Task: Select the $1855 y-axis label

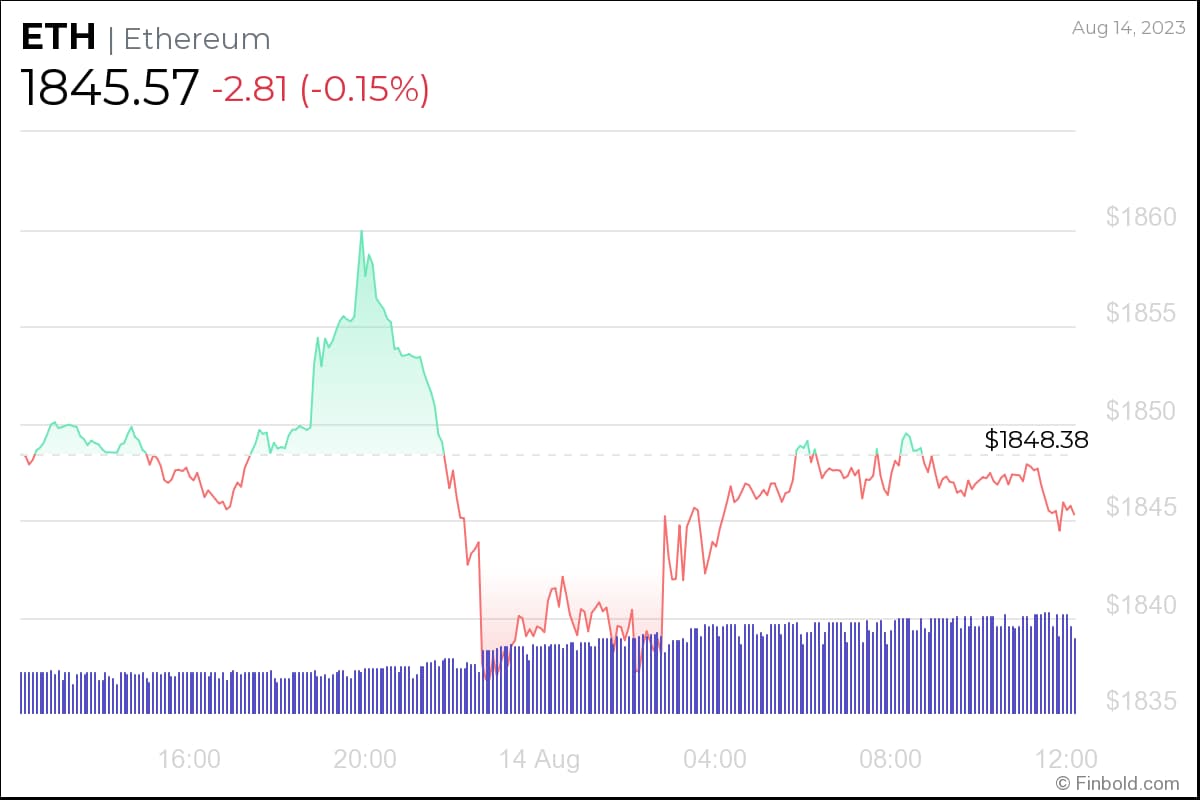Action: click(1141, 313)
